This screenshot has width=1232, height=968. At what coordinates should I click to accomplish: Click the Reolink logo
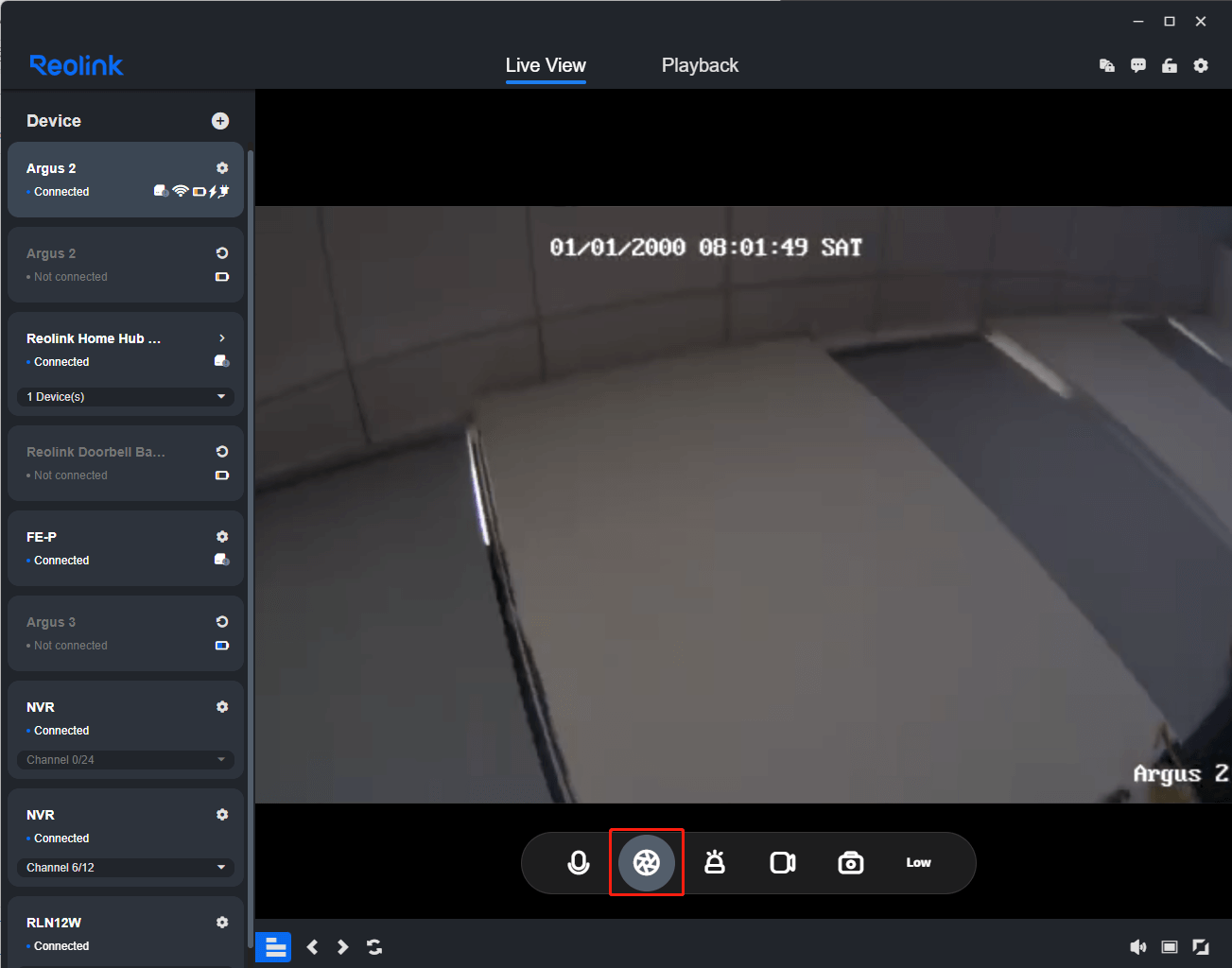coord(77,65)
